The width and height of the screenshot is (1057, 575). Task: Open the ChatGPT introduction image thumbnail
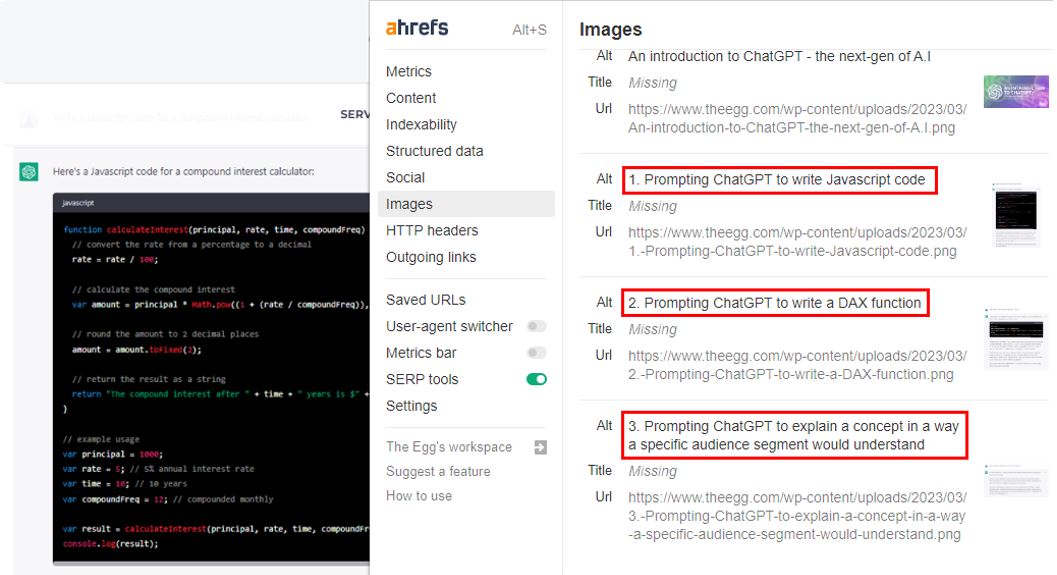[x=1016, y=92]
